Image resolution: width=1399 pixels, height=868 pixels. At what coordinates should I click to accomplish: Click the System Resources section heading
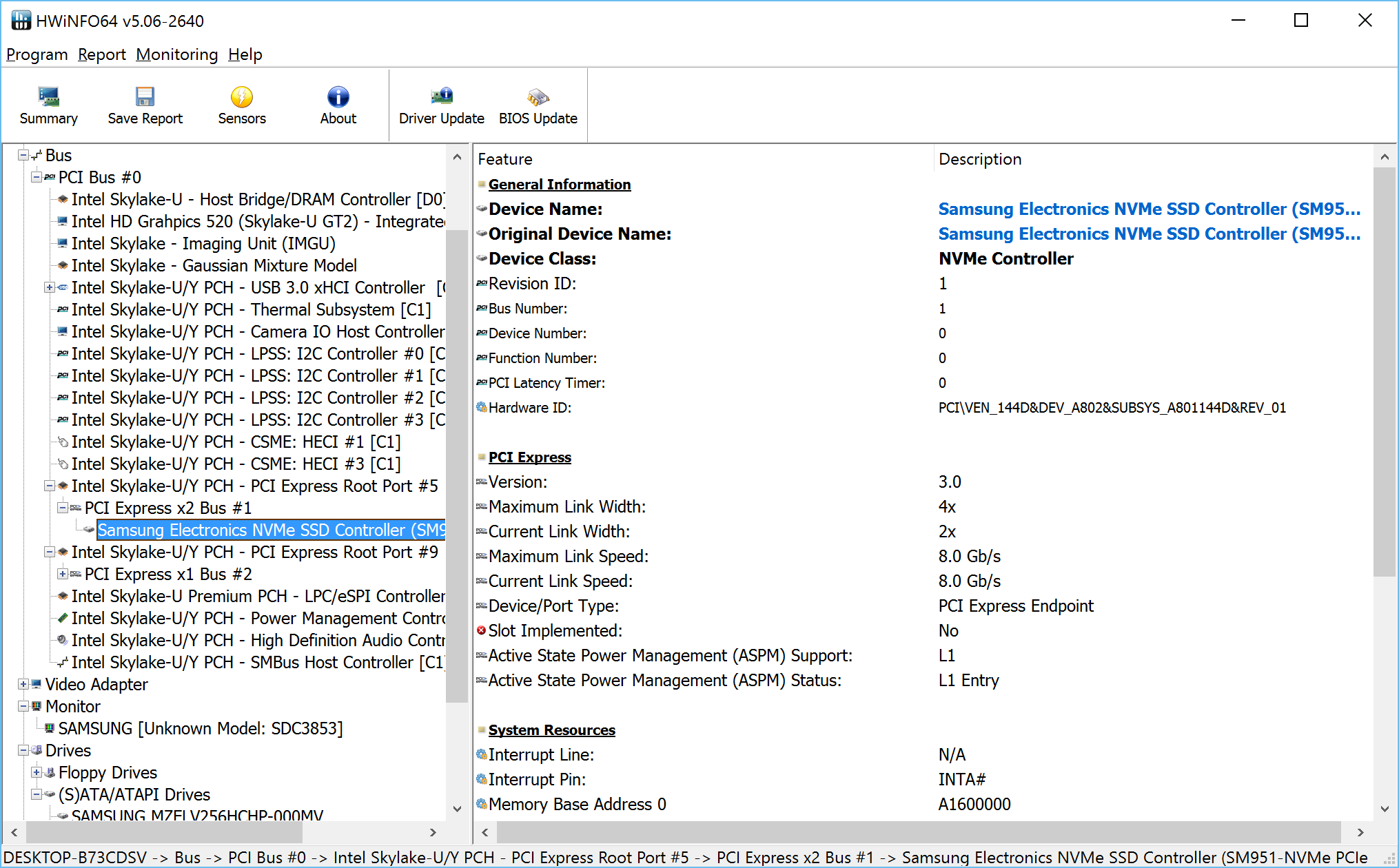pyautogui.click(x=552, y=730)
